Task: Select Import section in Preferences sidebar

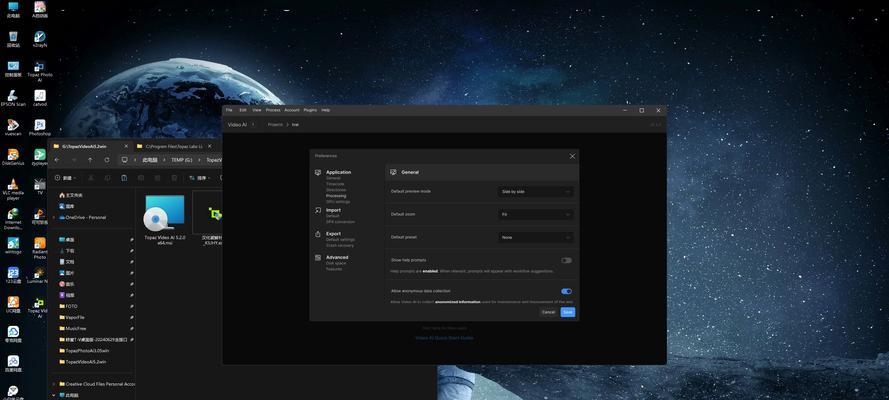Action: 333,210
